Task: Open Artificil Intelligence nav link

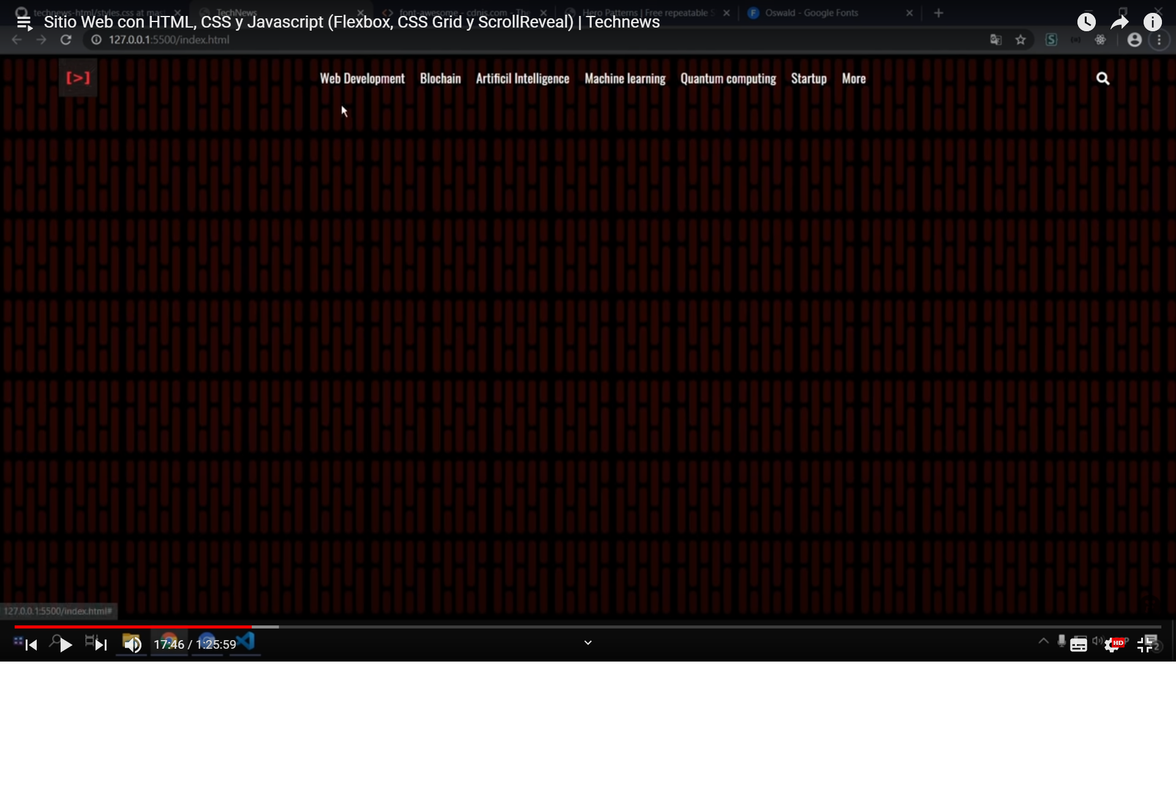Action: click(x=523, y=79)
